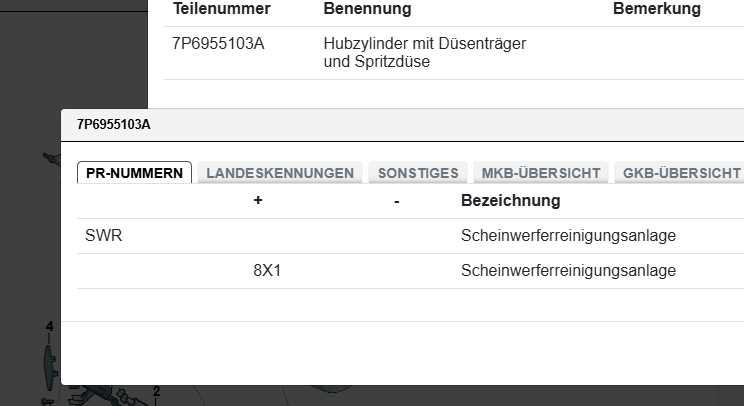Click Scheinwerferreinigungsanlage in the 8X1 row
Viewport: 744px width, 406px height.
point(568,270)
